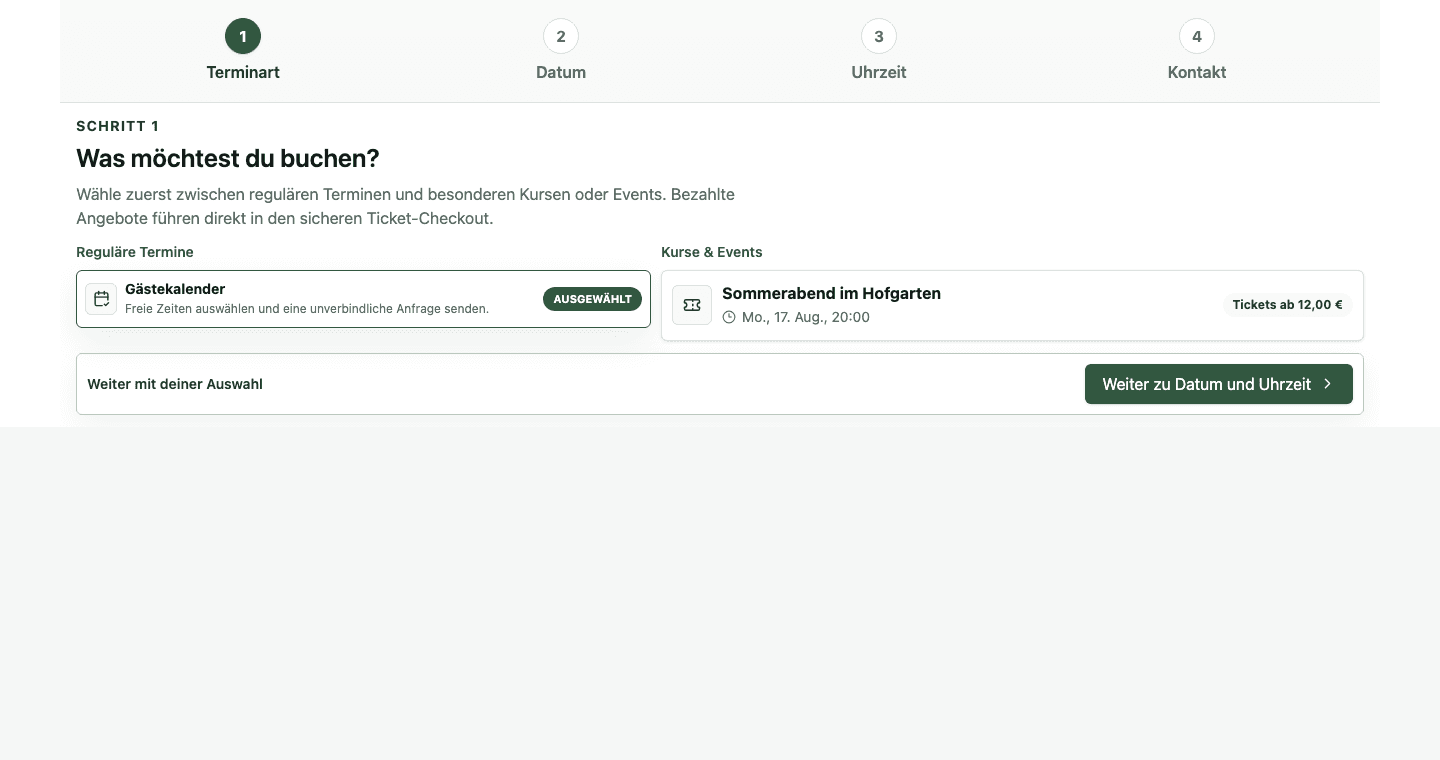Image resolution: width=1440 pixels, height=760 pixels.
Task: Click the ticket icon beside Sommerabend im Hofgarten
Action: [x=692, y=305]
